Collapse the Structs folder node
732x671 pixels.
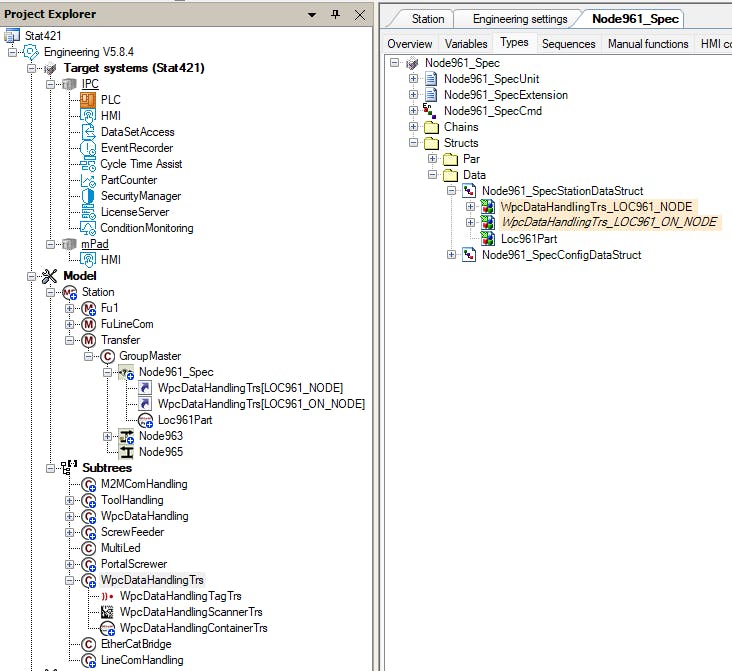tap(413, 143)
